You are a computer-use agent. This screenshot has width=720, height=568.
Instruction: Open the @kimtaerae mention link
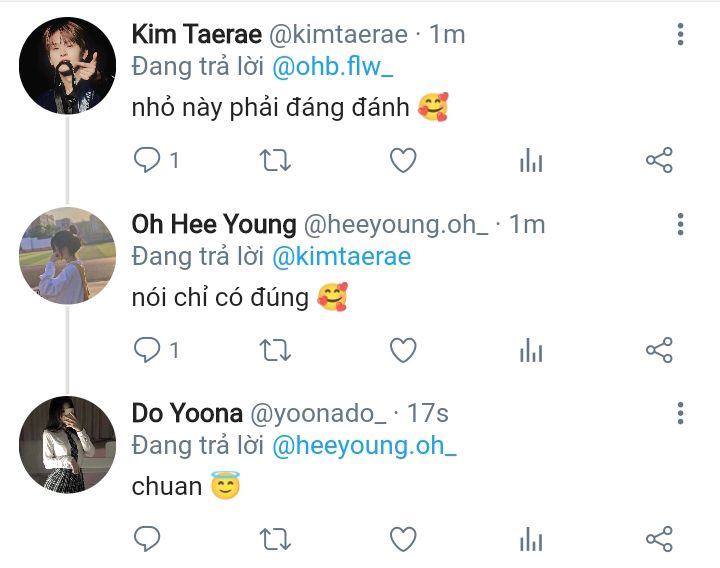tap(341, 257)
